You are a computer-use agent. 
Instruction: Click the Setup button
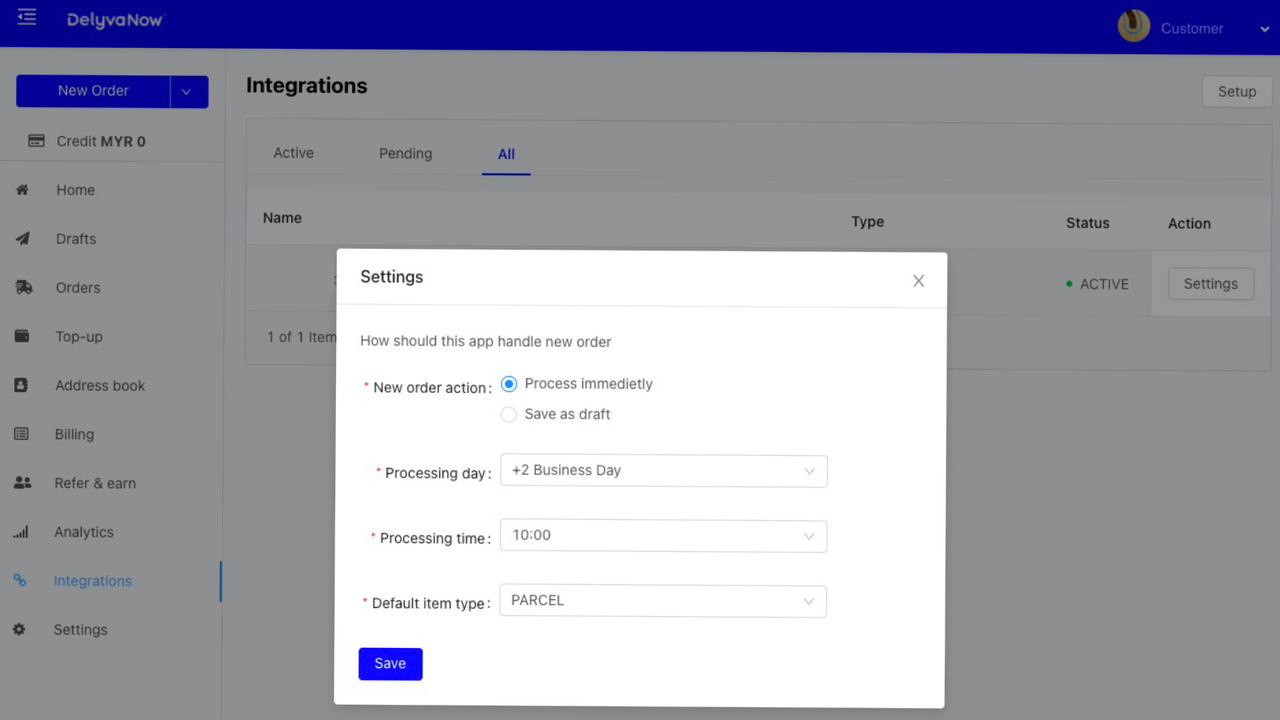[x=1237, y=91]
